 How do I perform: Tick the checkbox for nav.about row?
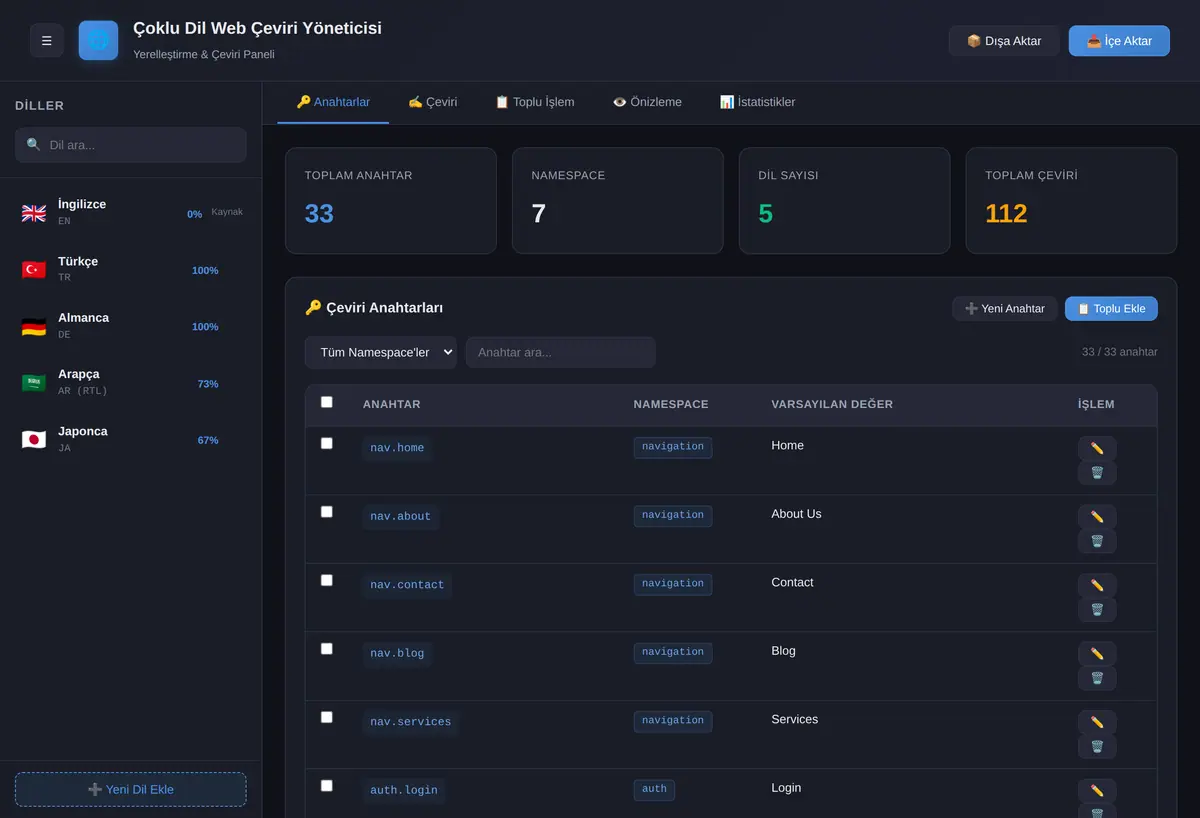coord(326,512)
